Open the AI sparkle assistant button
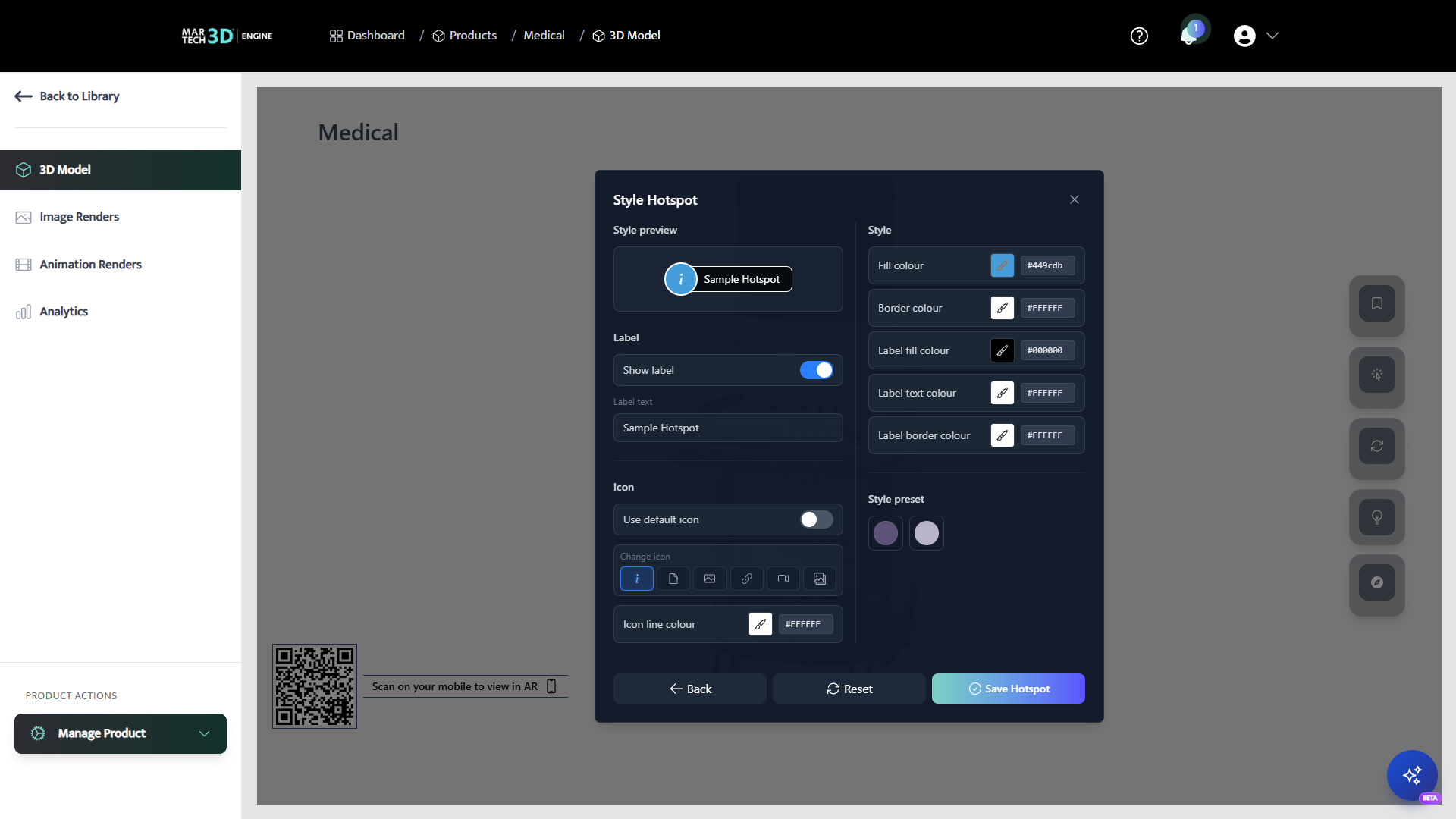The width and height of the screenshot is (1456, 819). click(1412, 775)
